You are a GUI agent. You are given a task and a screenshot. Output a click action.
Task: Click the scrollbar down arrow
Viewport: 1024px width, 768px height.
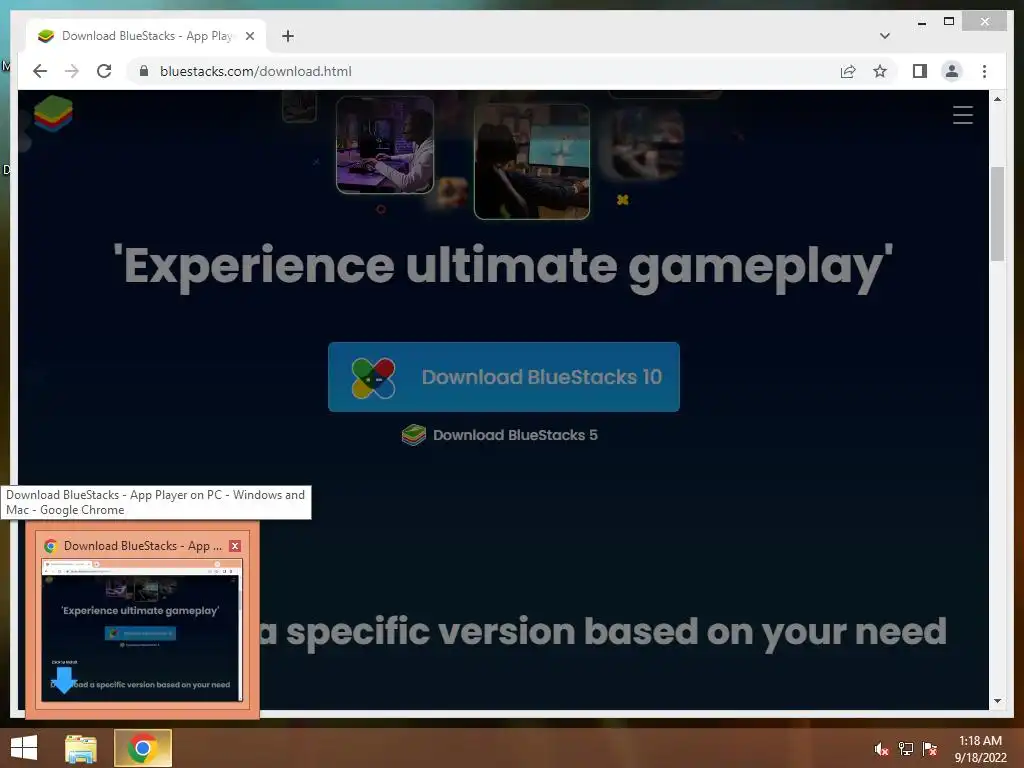[x=997, y=701]
